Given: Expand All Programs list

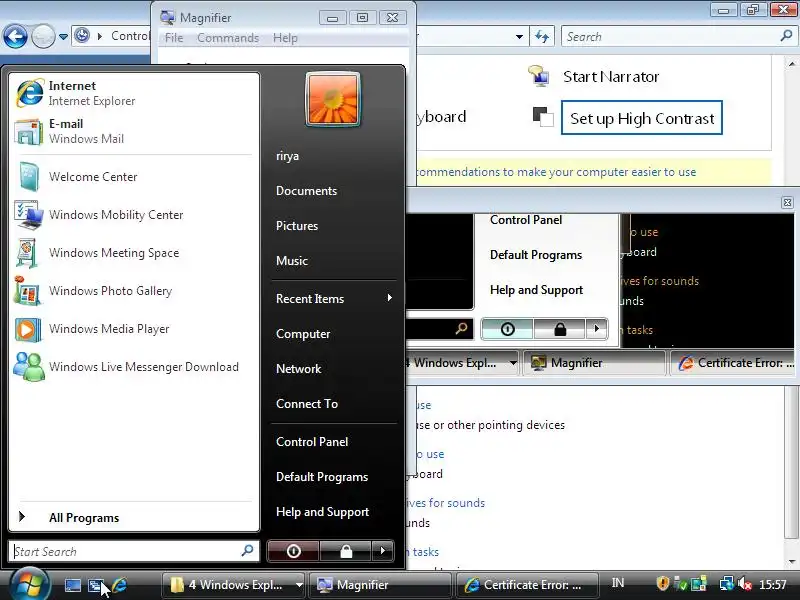Looking at the screenshot, I should pyautogui.click(x=134, y=517).
